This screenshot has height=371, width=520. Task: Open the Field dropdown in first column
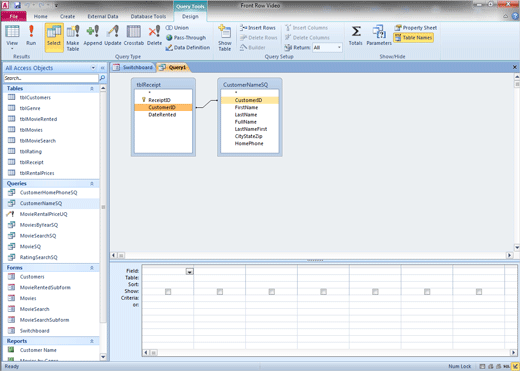click(x=189, y=272)
